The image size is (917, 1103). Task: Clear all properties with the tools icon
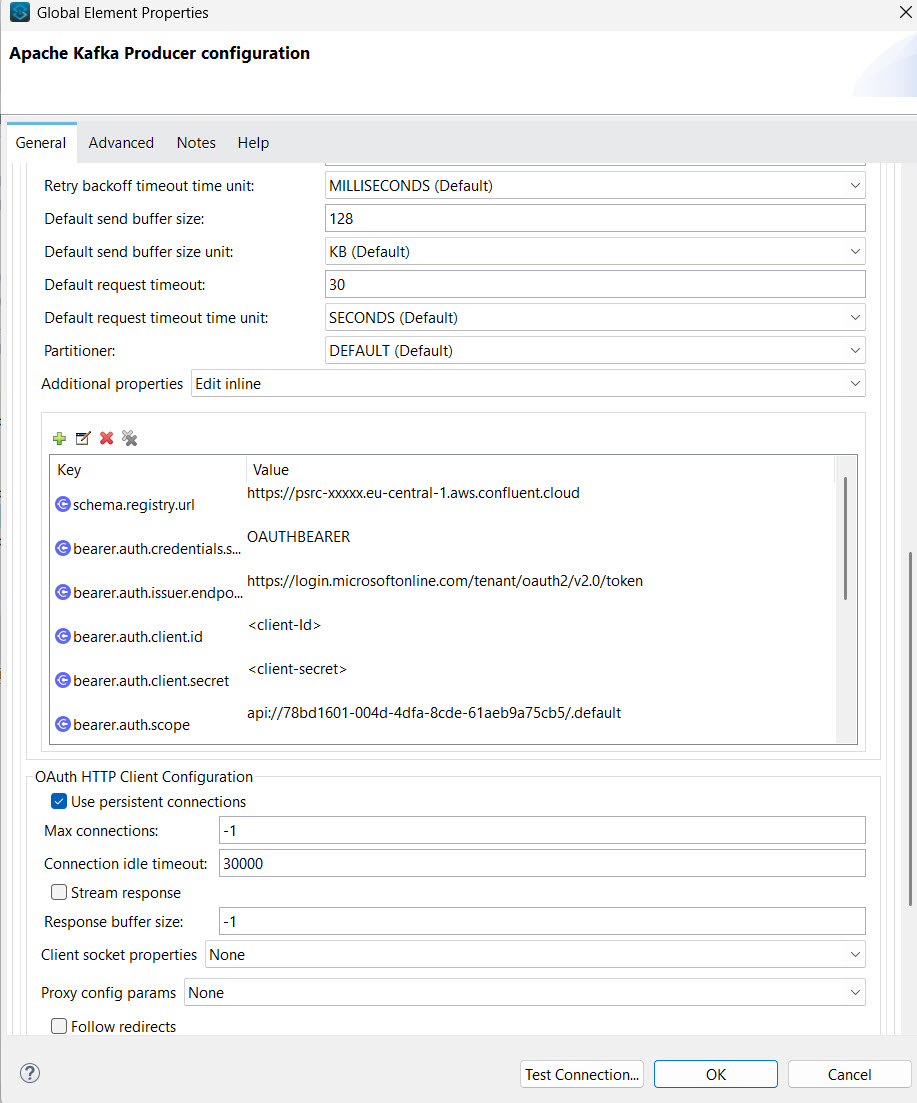[129, 438]
